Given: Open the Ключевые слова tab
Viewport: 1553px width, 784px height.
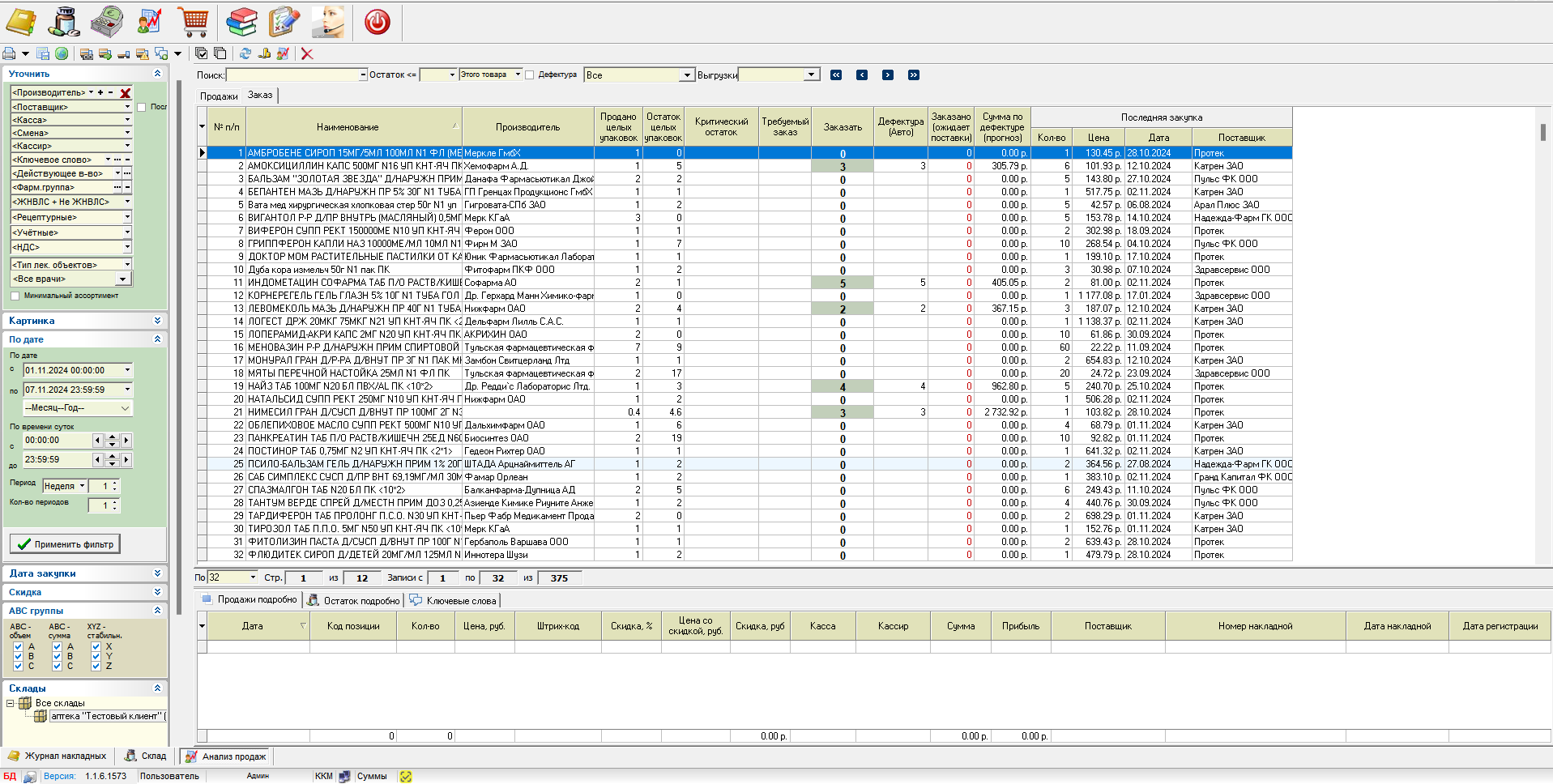Looking at the screenshot, I should 453,600.
